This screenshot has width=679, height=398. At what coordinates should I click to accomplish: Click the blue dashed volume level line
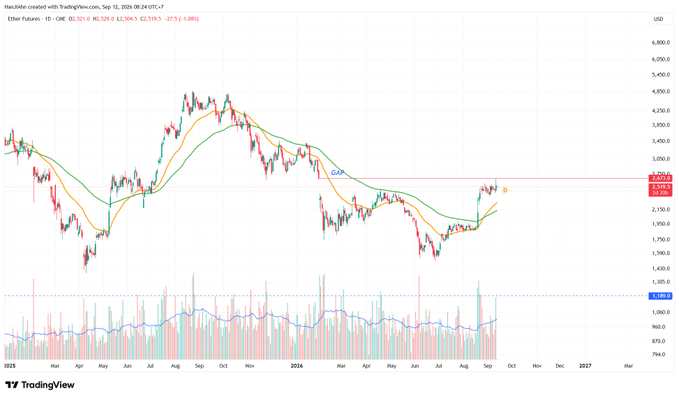(x=326, y=296)
